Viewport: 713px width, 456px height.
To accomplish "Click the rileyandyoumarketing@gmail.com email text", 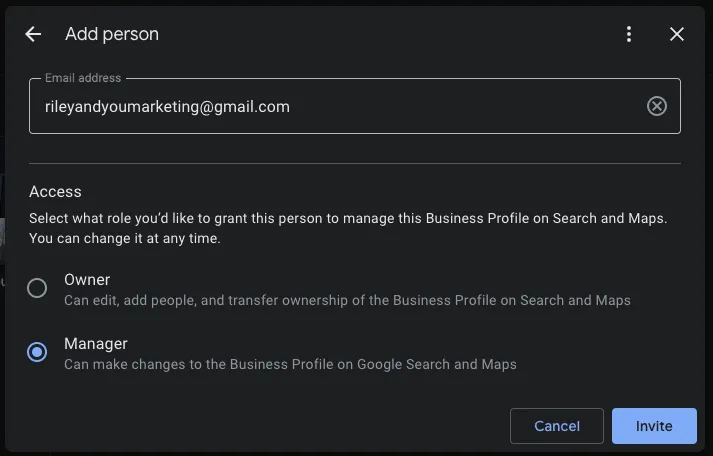I will [x=167, y=106].
